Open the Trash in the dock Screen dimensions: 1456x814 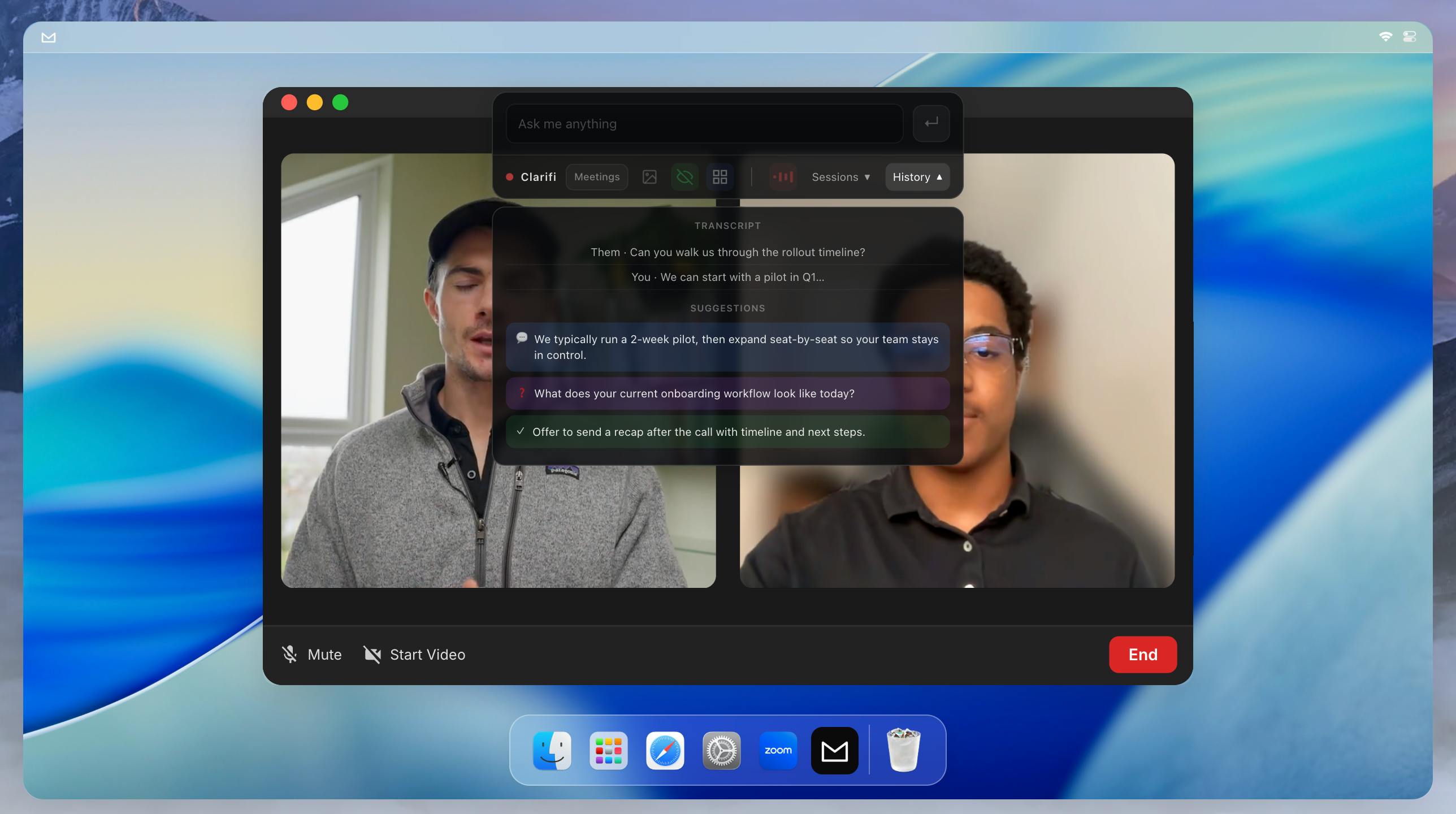tap(903, 751)
